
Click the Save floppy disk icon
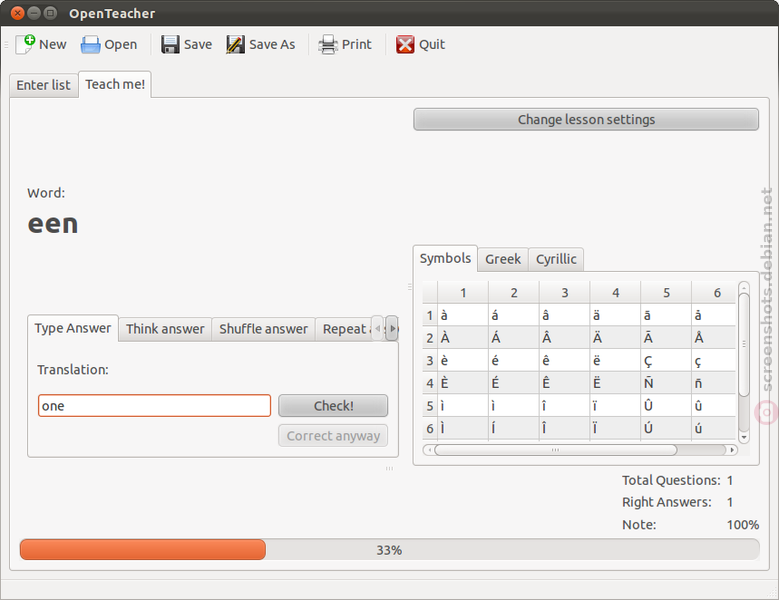[170, 44]
